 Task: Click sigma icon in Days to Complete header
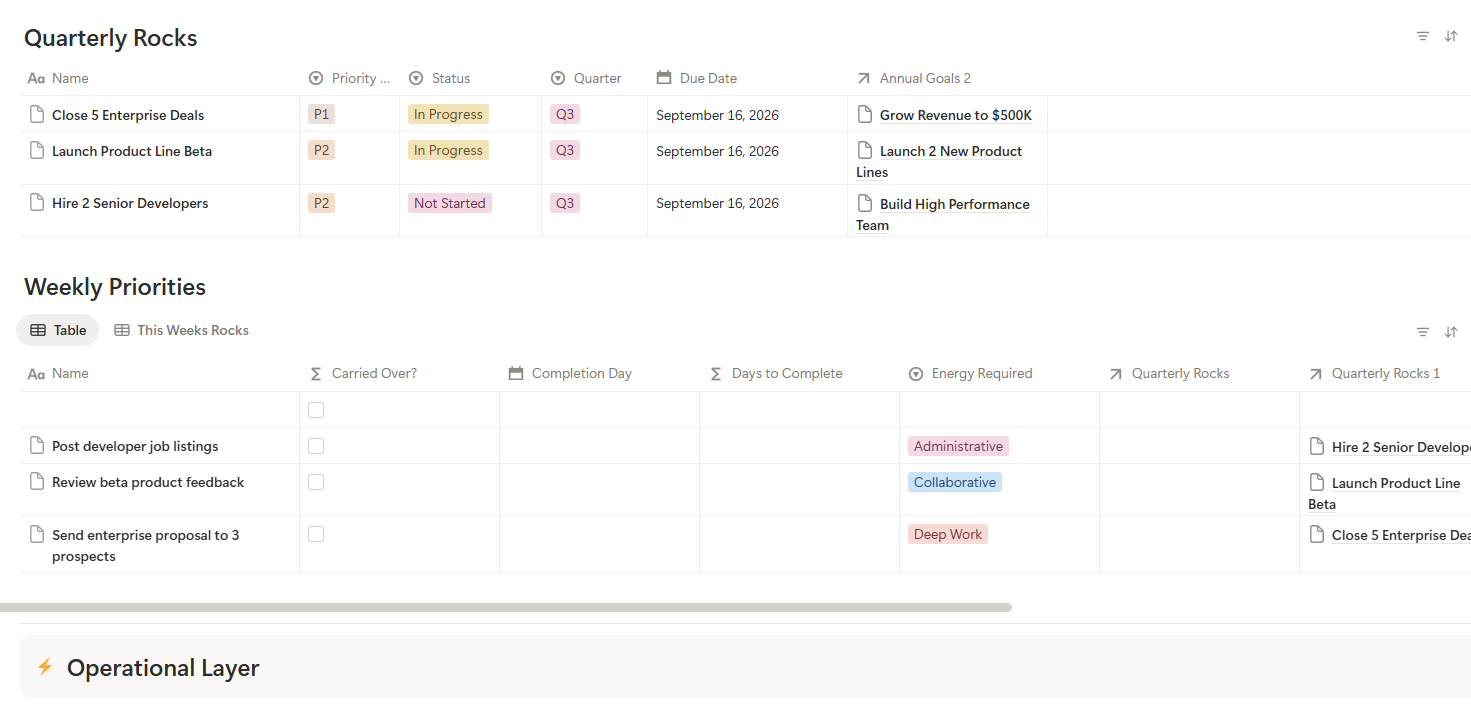[x=716, y=373]
